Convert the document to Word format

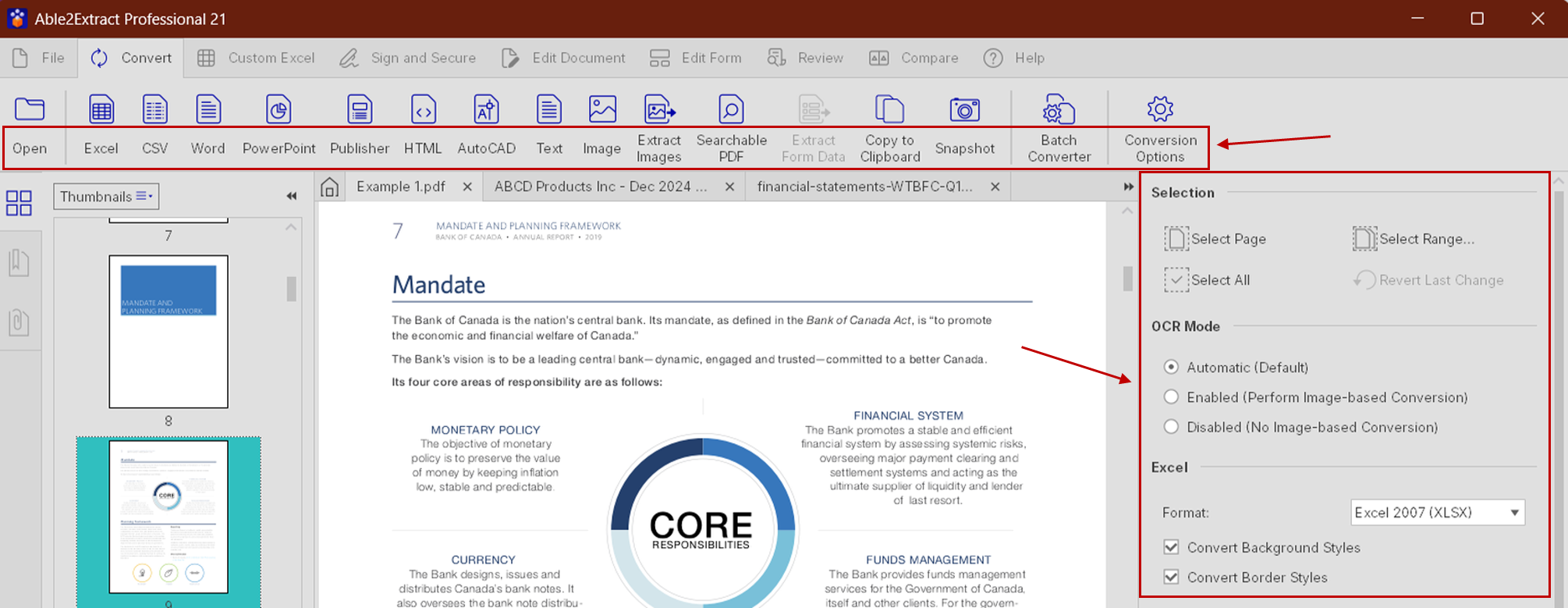[208, 110]
